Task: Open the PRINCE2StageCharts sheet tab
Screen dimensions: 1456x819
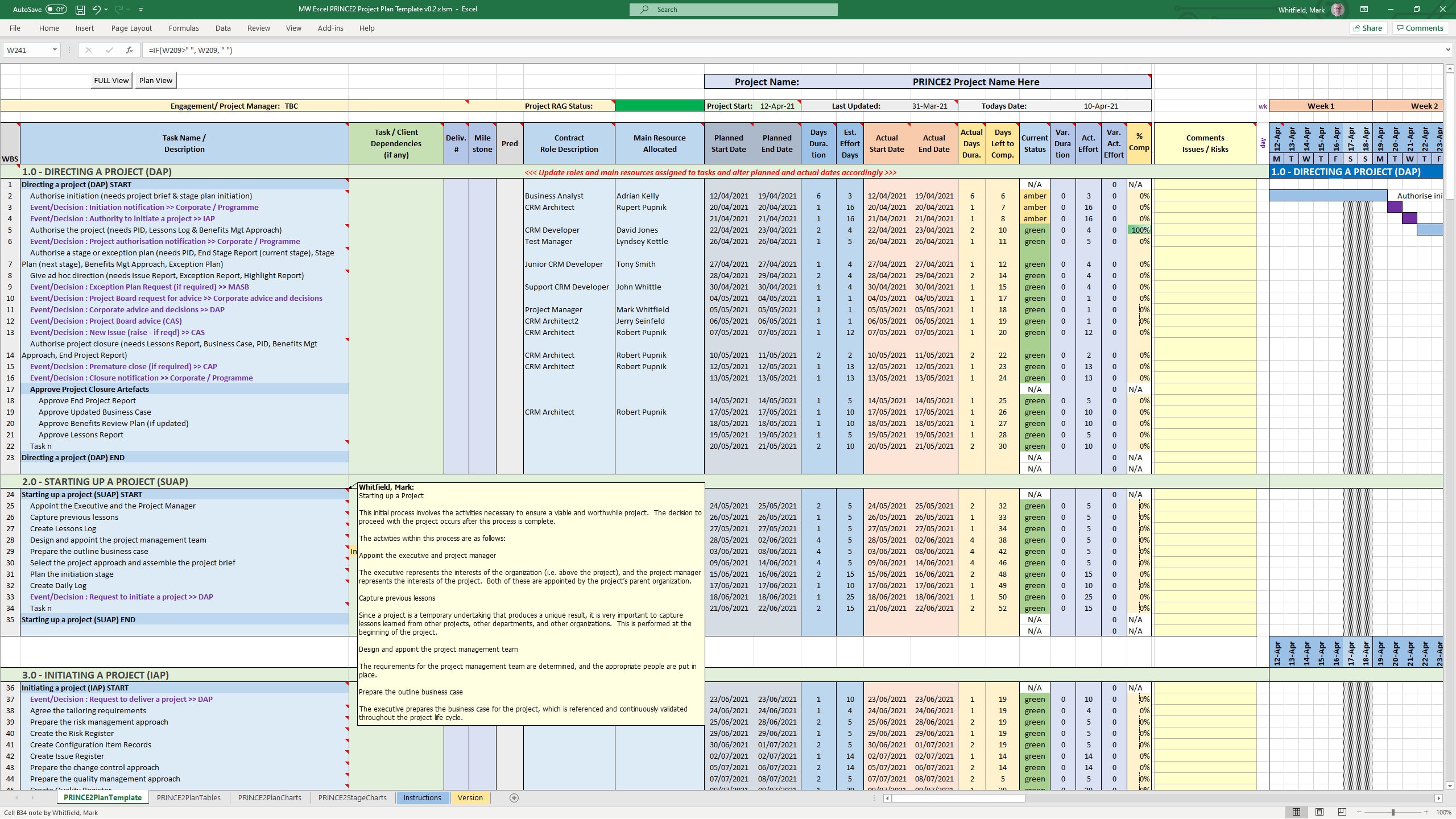Action: (353, 797)
